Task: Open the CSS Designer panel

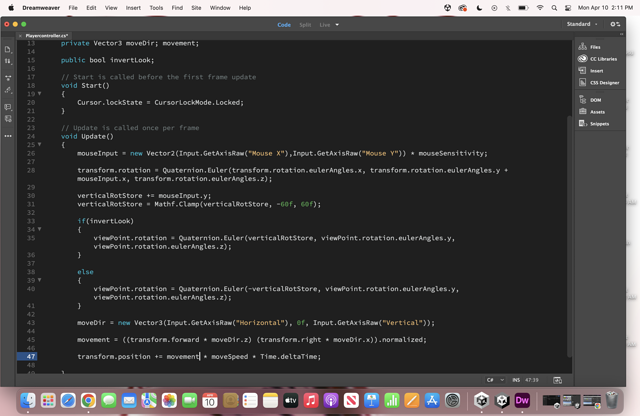Action: pos(599,82)
